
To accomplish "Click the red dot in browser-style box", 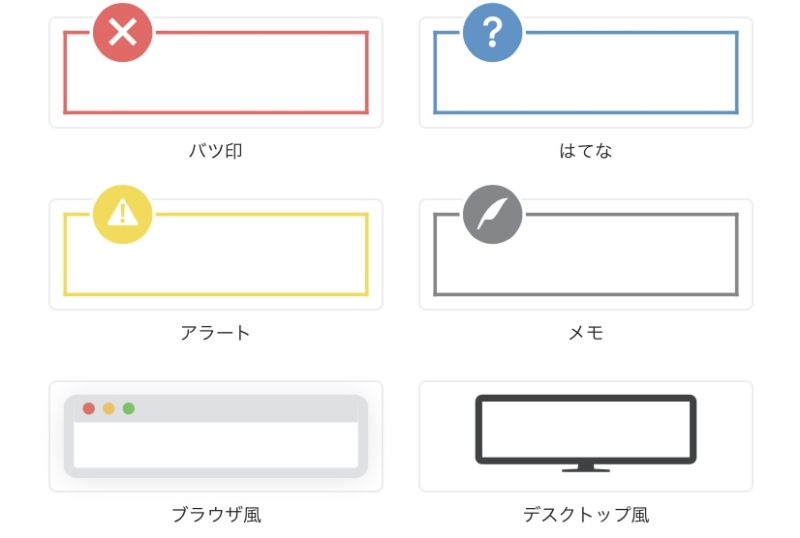I will (x=89, y=408).
